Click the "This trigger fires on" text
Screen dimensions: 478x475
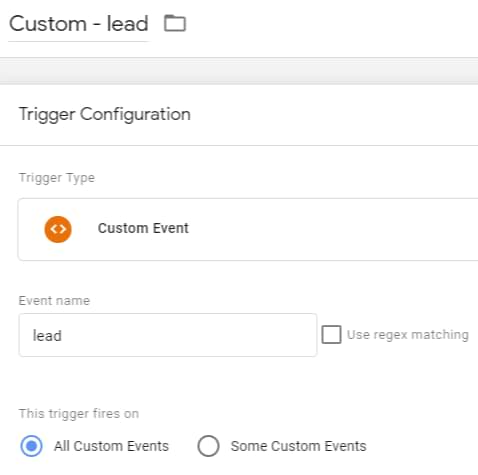pos(79,413)
